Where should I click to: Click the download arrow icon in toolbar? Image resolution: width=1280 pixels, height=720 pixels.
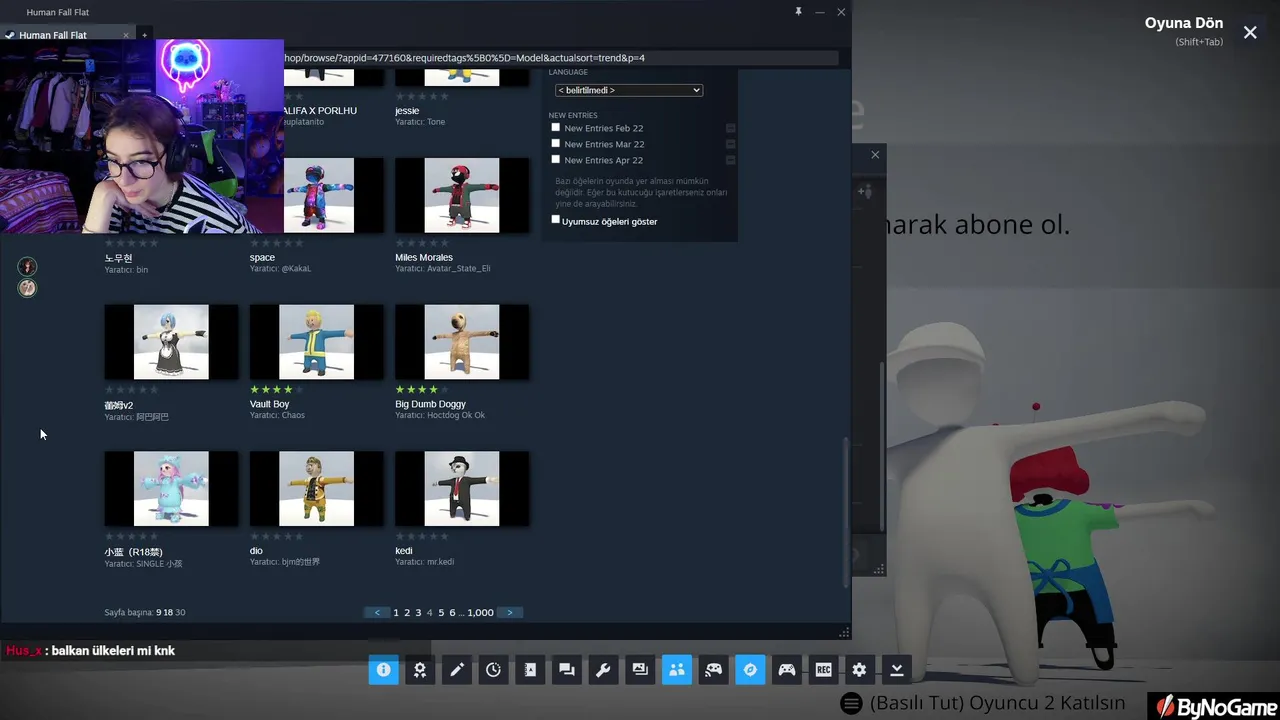point(897,670)
